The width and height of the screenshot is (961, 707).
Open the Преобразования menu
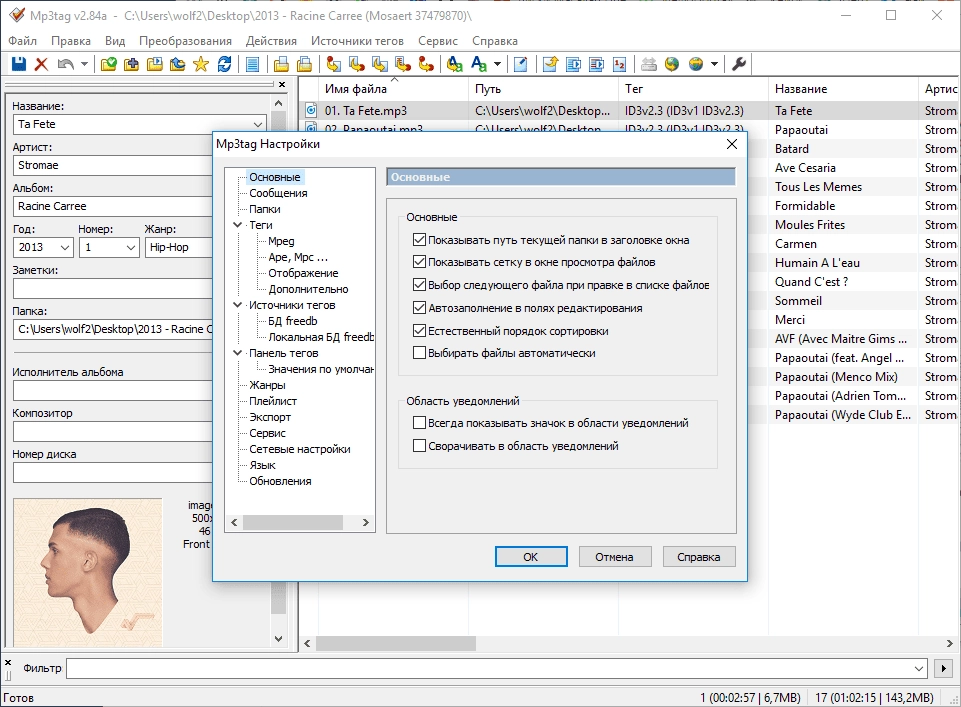point(185,41)
